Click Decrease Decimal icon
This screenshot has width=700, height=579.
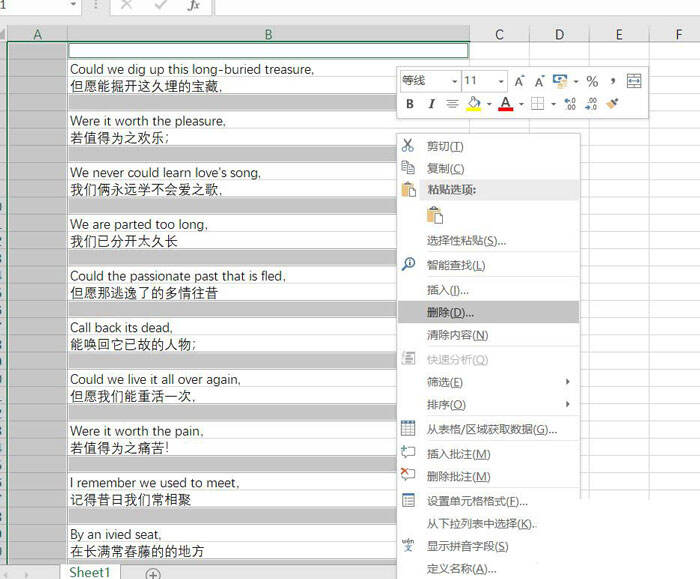[x=591, y=104]
